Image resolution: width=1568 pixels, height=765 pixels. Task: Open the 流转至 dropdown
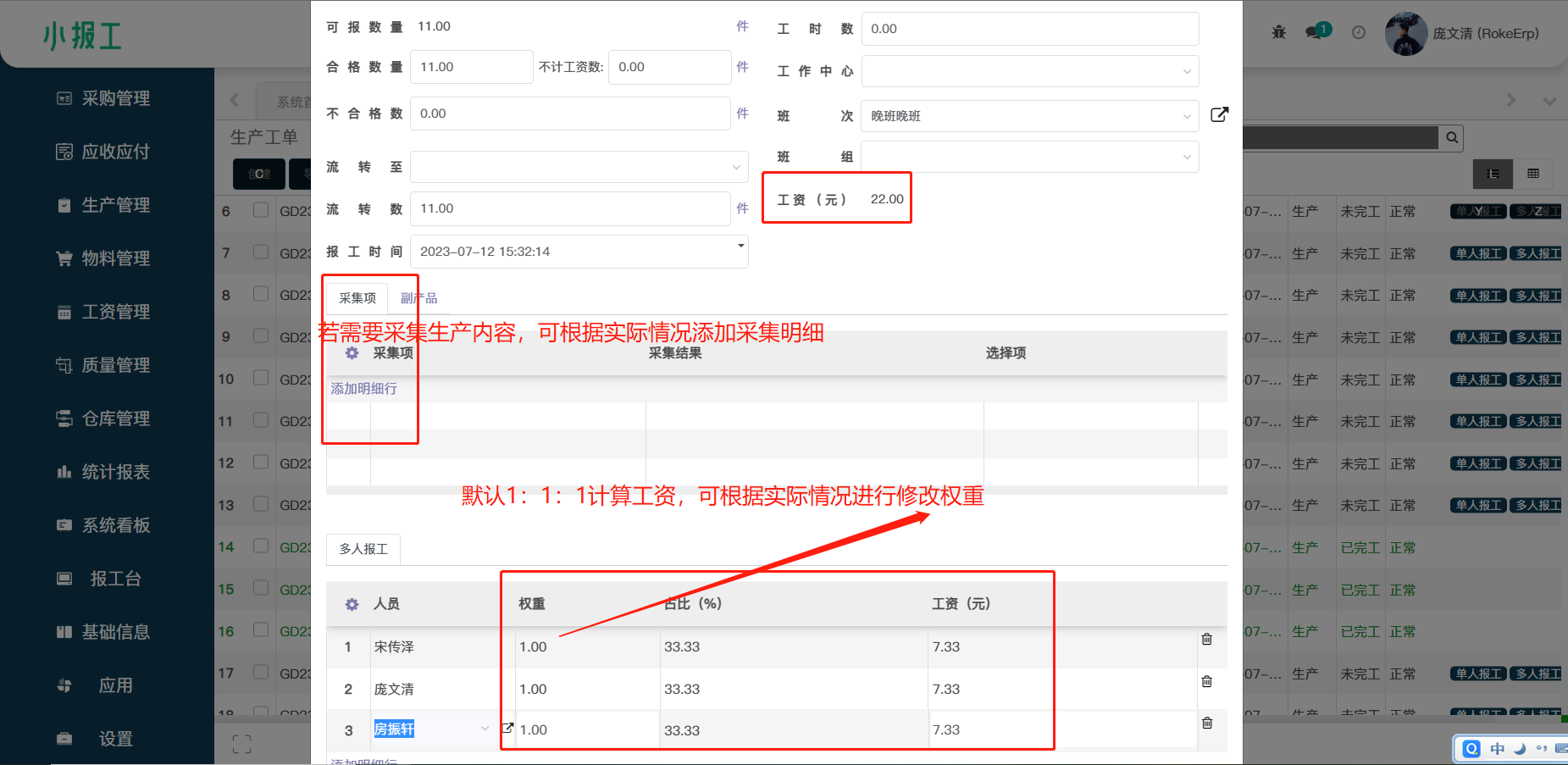(x=579, y=167)
